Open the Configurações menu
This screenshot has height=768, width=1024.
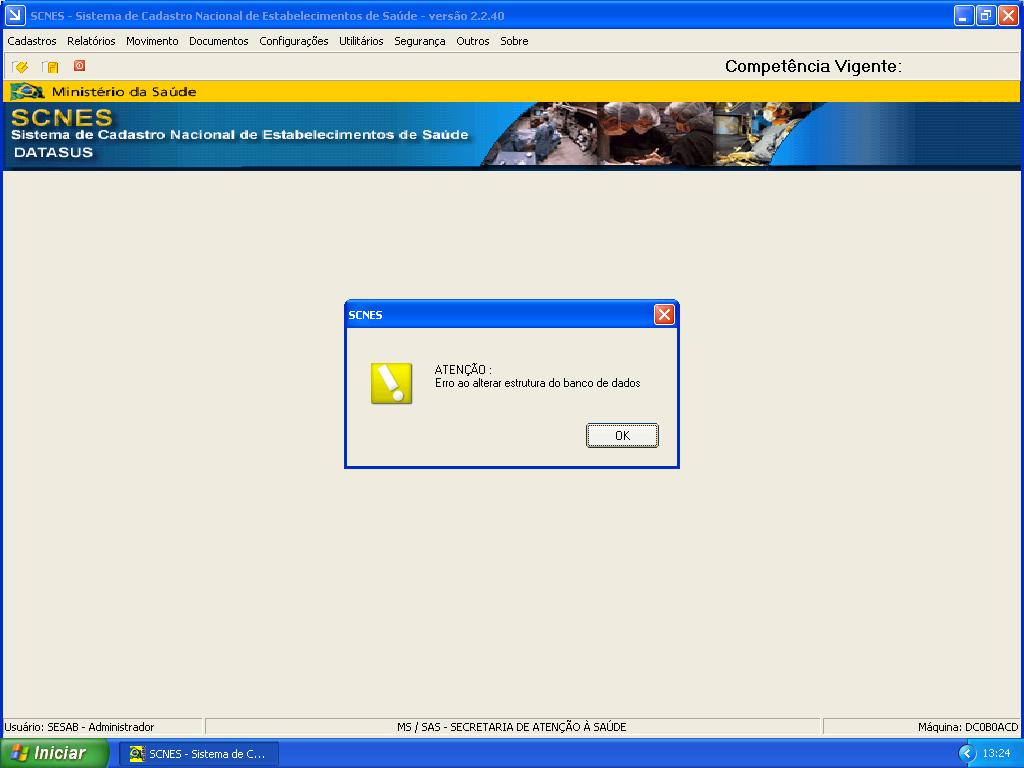(x=294, y=41)
